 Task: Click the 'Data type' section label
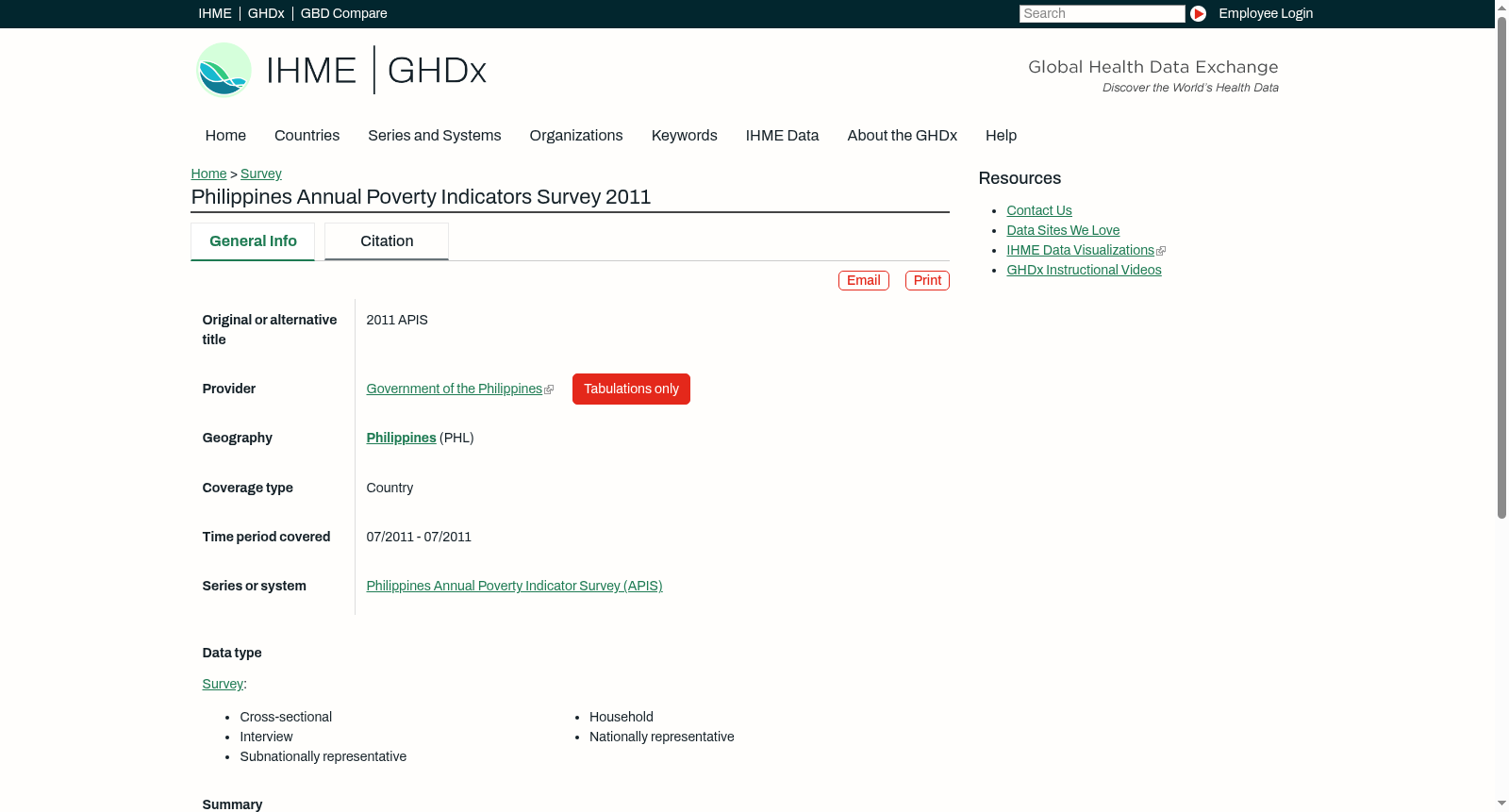click(x=232, y=654)
